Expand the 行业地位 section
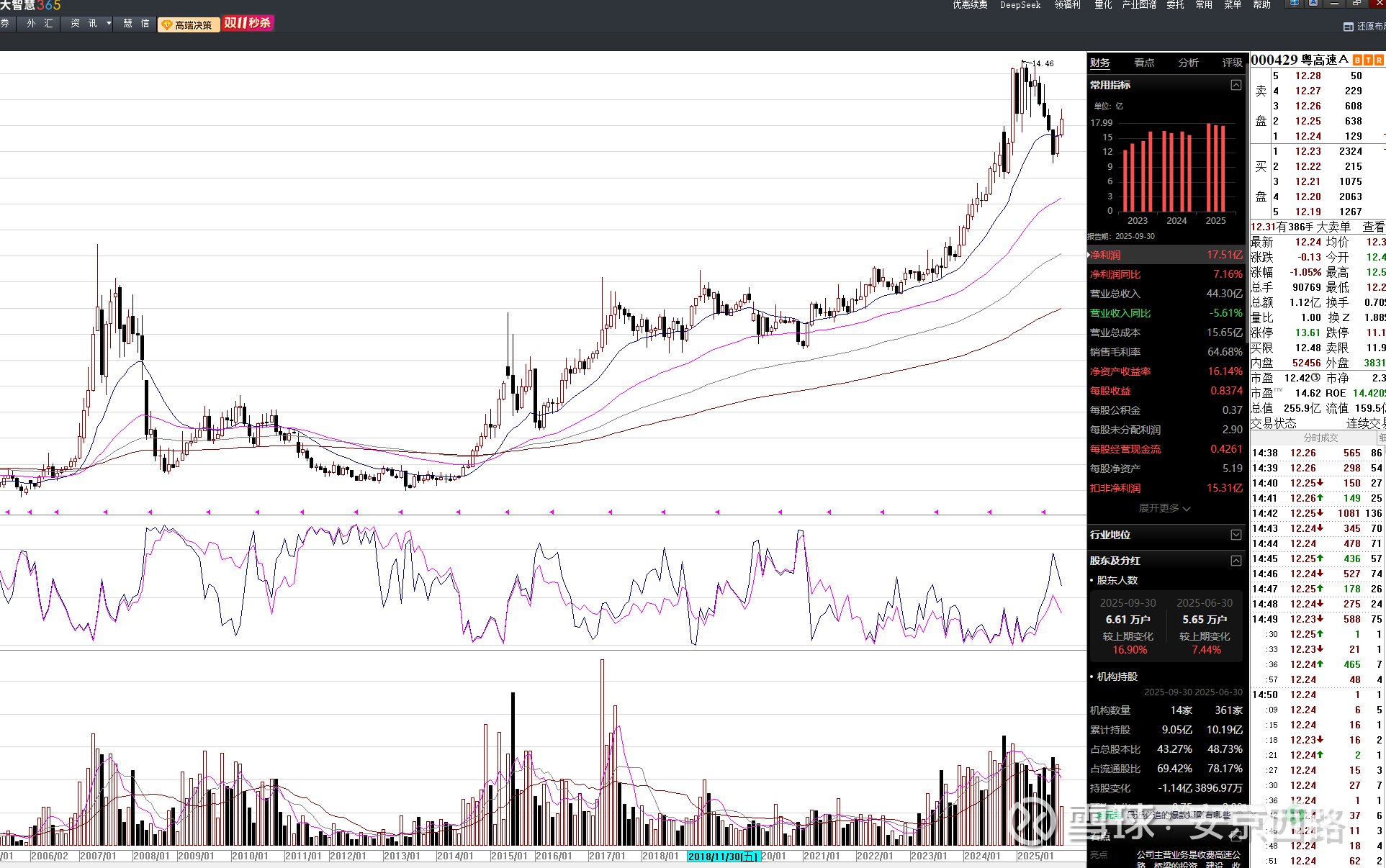 pyautogui.click(x=1236, y=535)
